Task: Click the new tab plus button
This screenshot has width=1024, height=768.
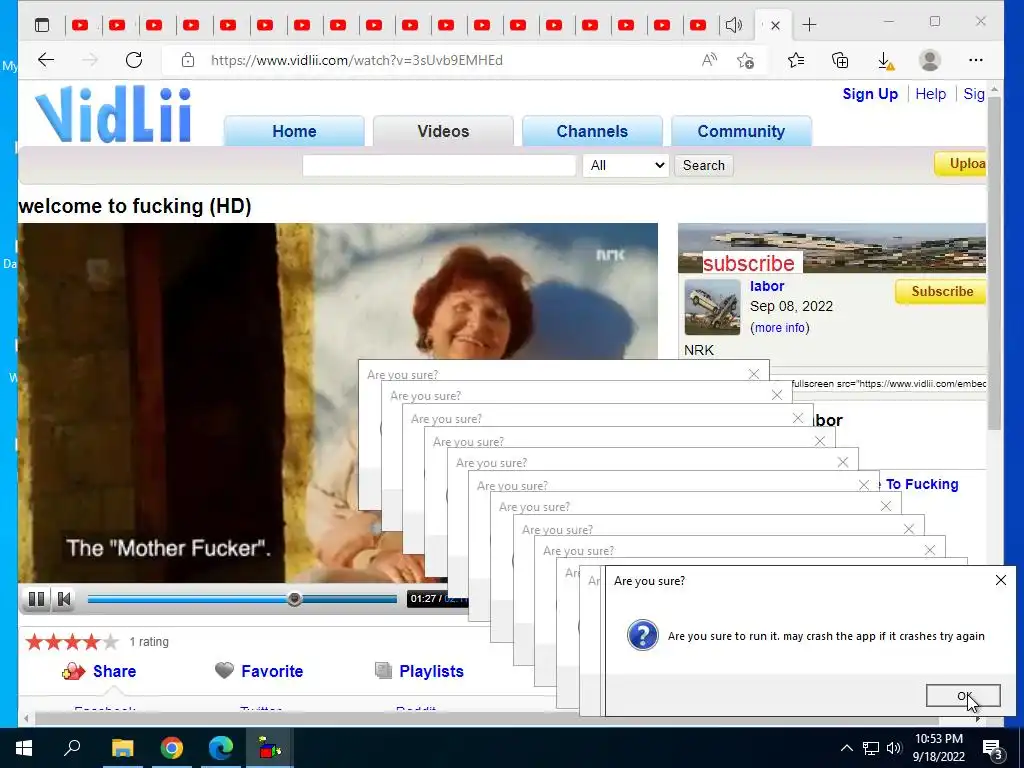Action: tap(809, 25)
